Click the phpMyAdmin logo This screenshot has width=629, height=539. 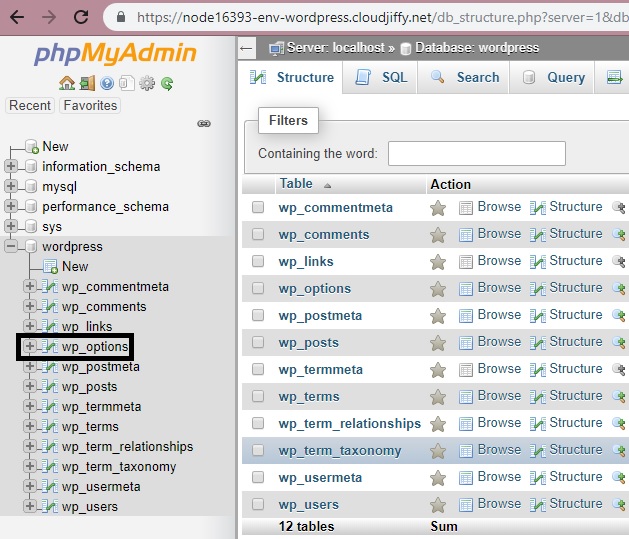tap(116, 53)
